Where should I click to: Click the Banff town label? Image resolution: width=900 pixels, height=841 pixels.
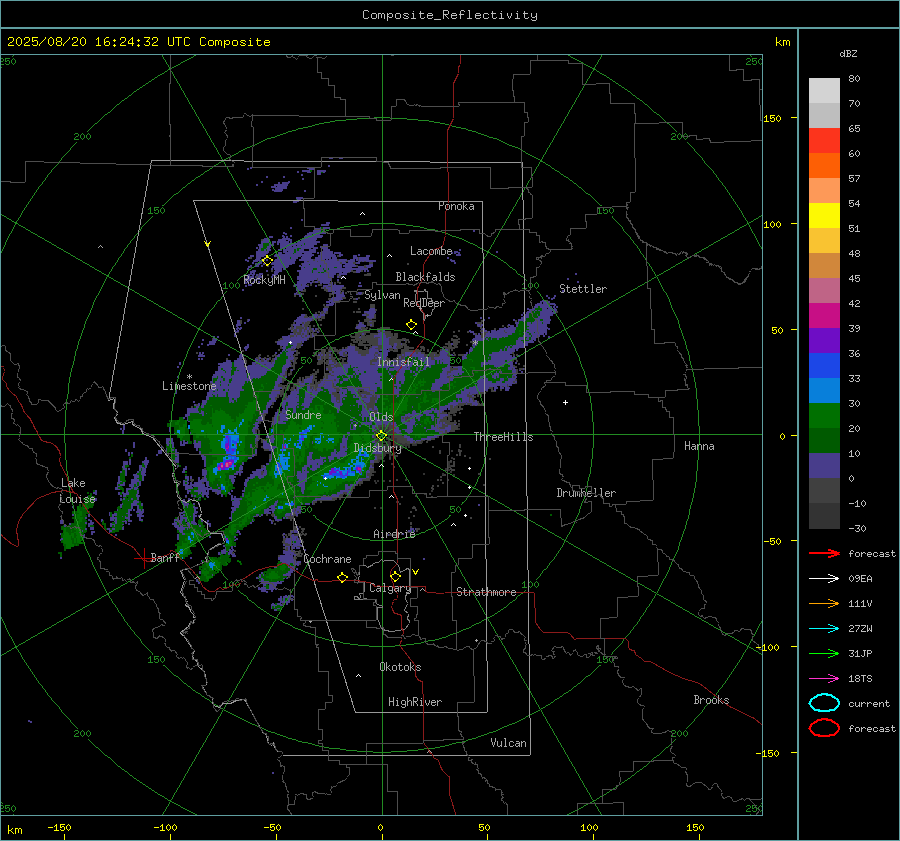click(x=165, y=557)
